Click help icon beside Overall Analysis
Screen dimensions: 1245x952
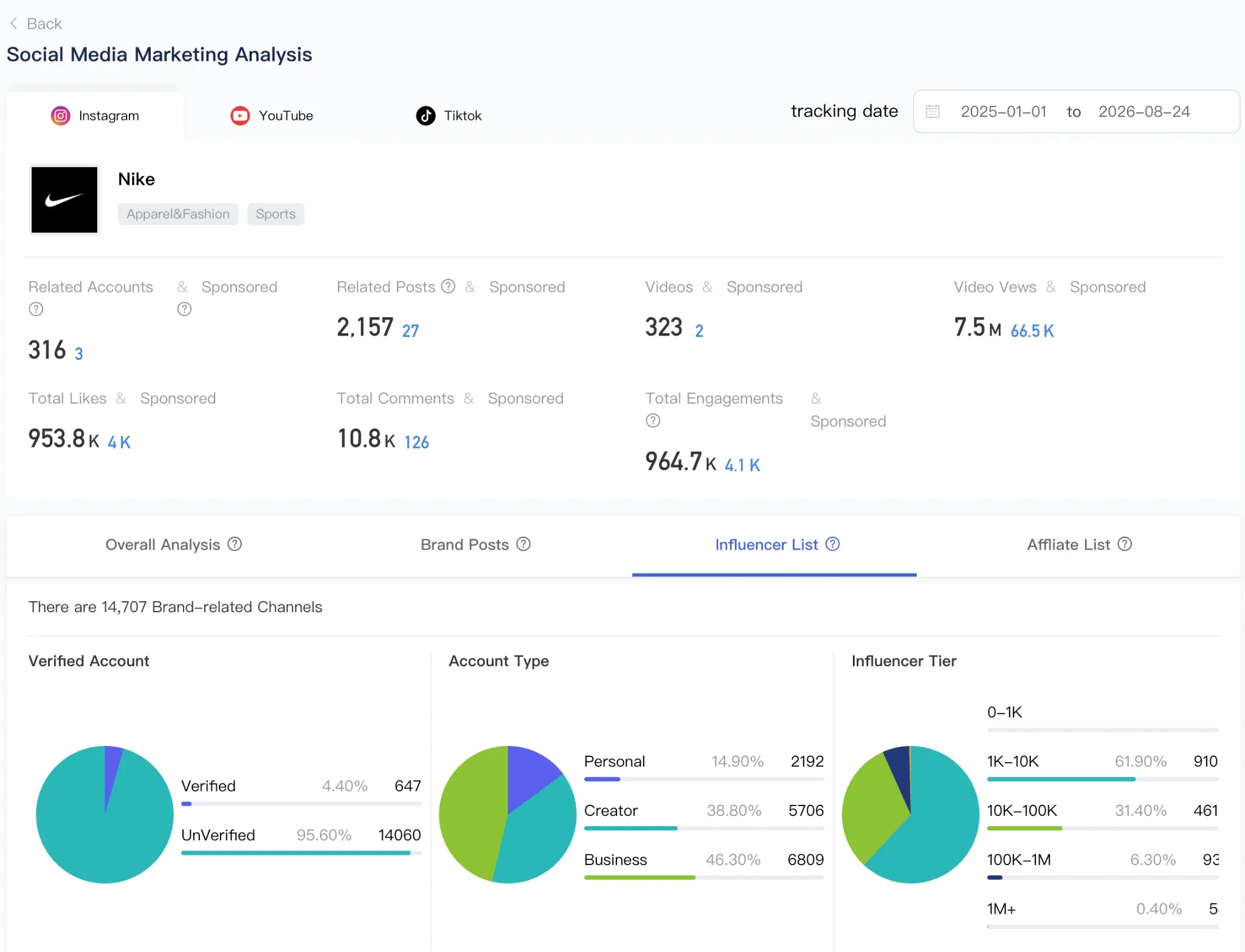tap(235, 544)
